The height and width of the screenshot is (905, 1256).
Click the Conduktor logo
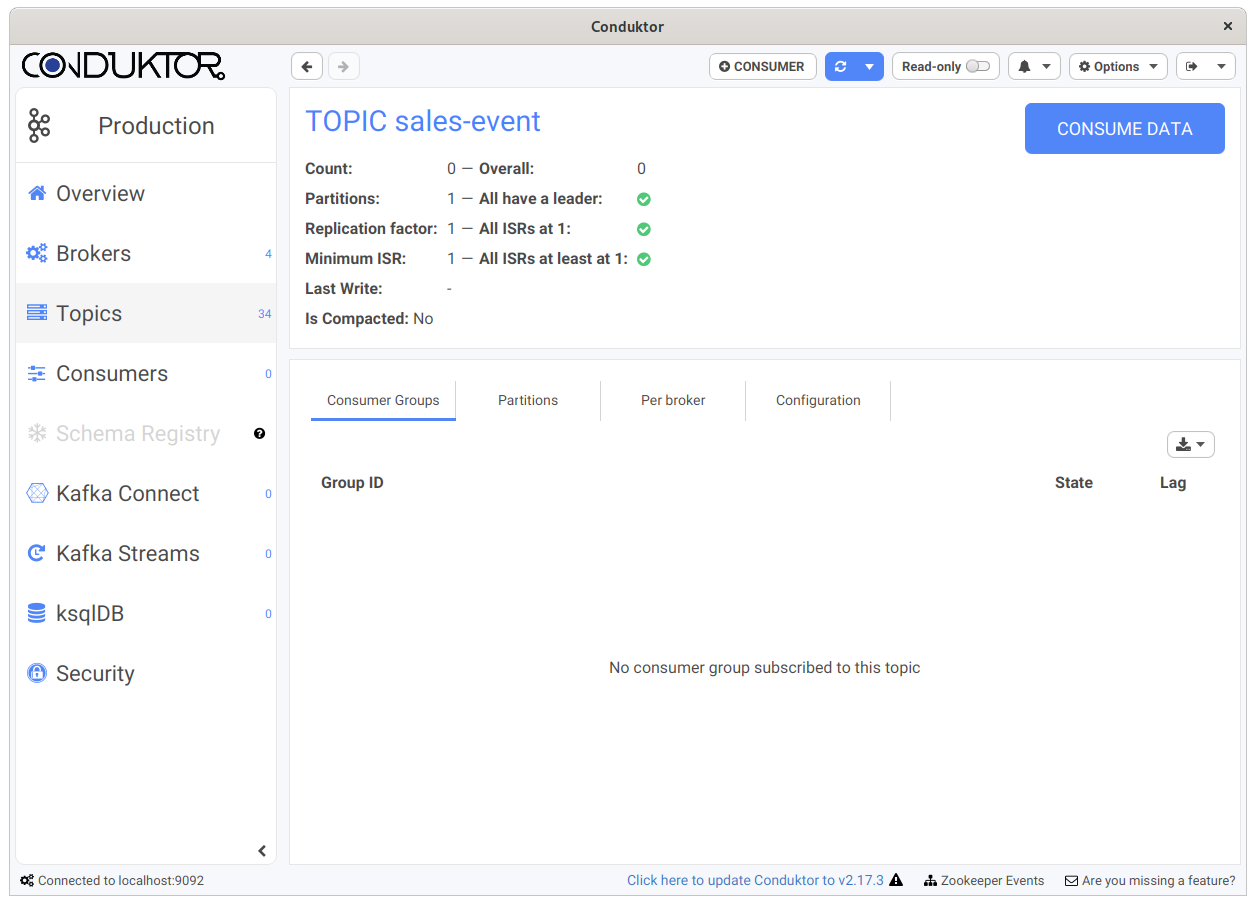click(123, 66)
